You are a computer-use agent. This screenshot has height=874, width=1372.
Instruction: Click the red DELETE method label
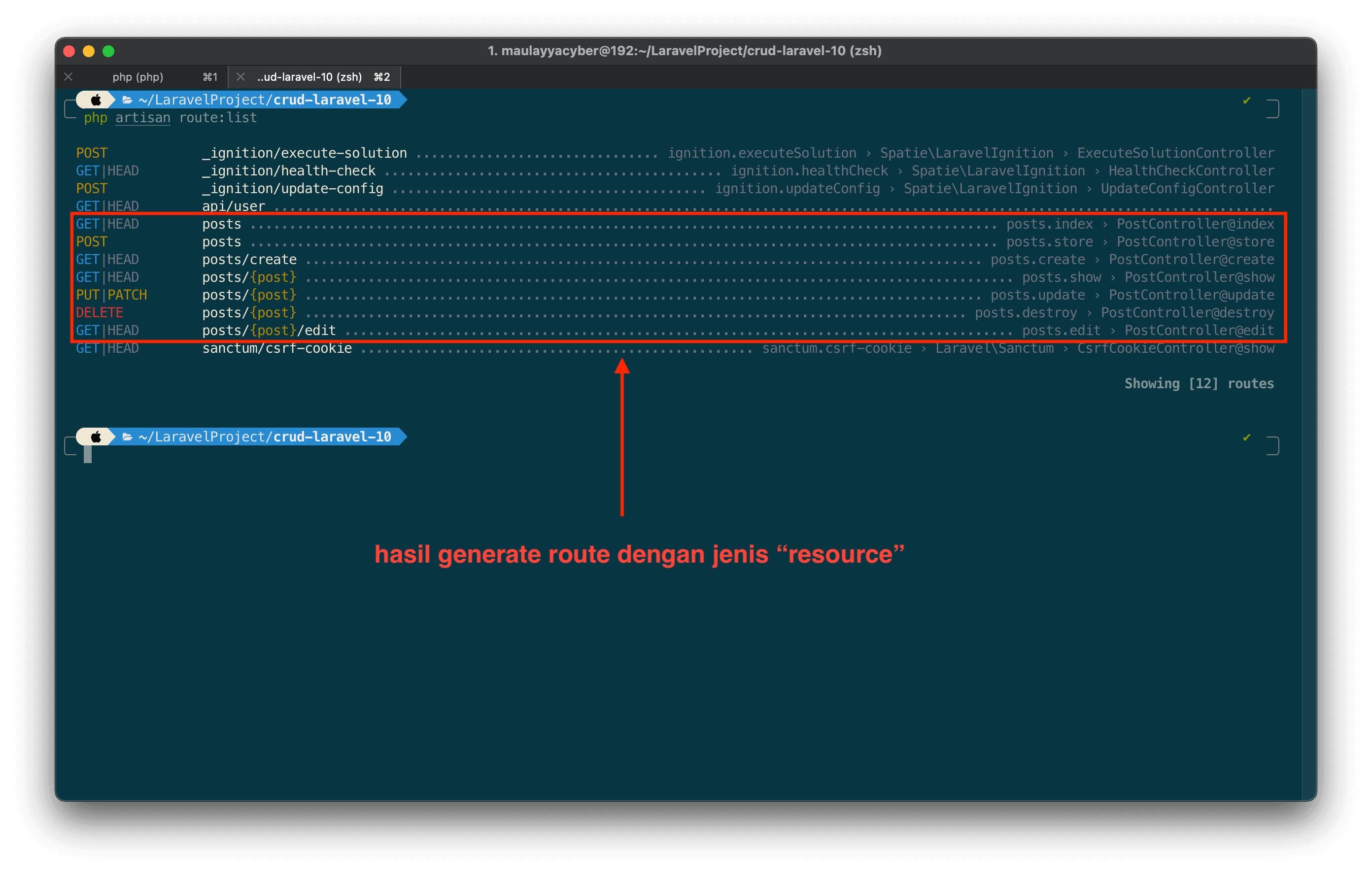[100, 313]
